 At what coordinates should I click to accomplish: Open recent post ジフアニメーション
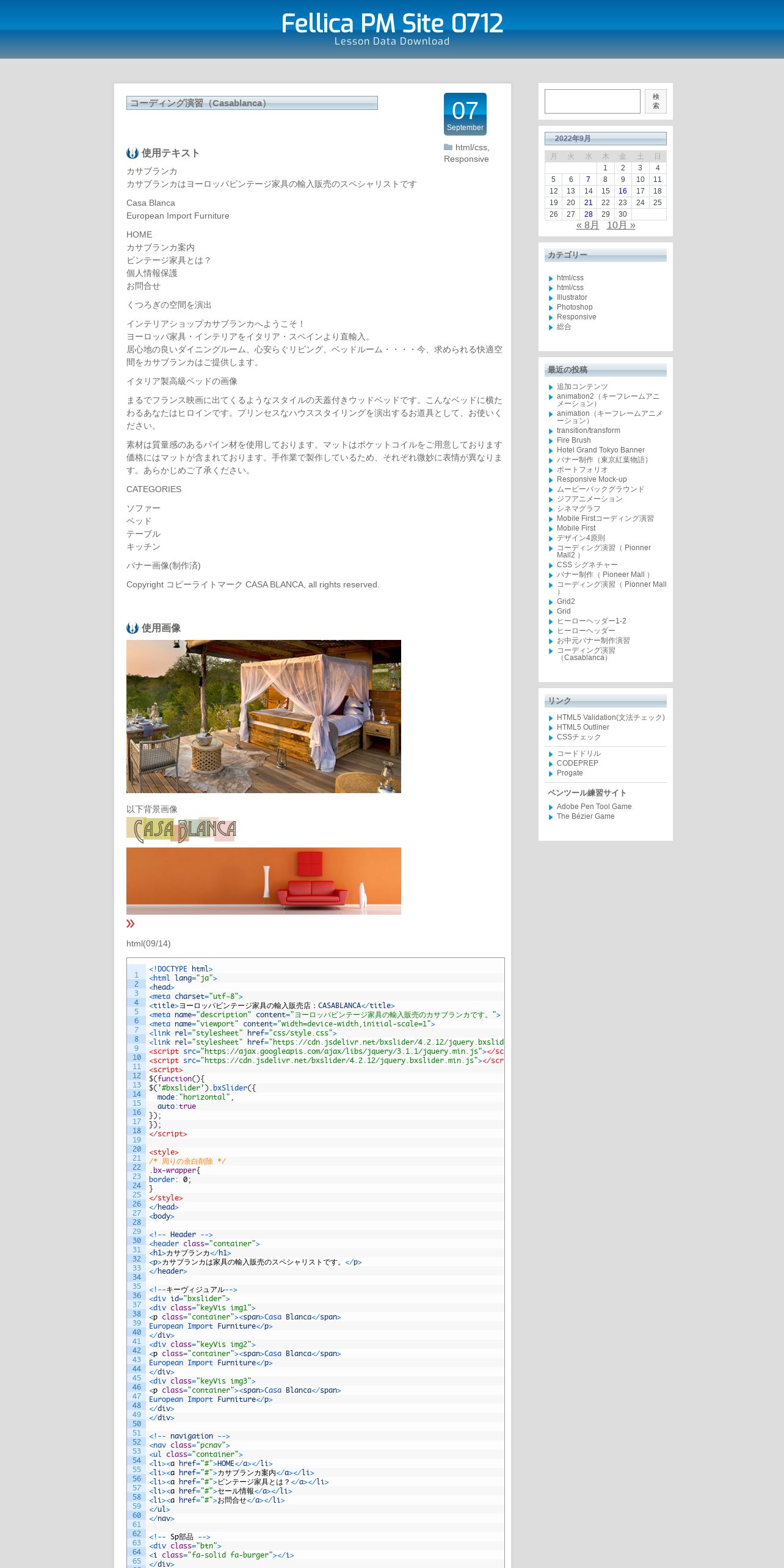point(590,499)
